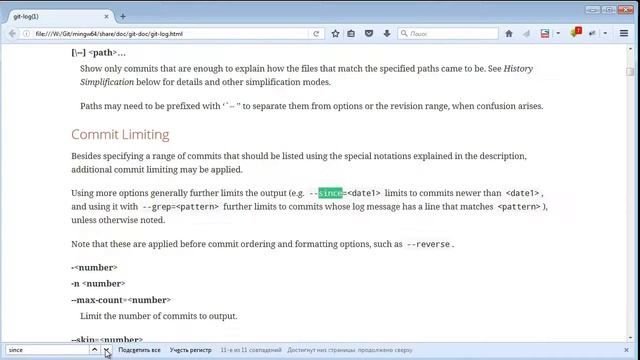Open dropdown next to red image extension
The width and height of the screenshot is (640, 360).
558,34
